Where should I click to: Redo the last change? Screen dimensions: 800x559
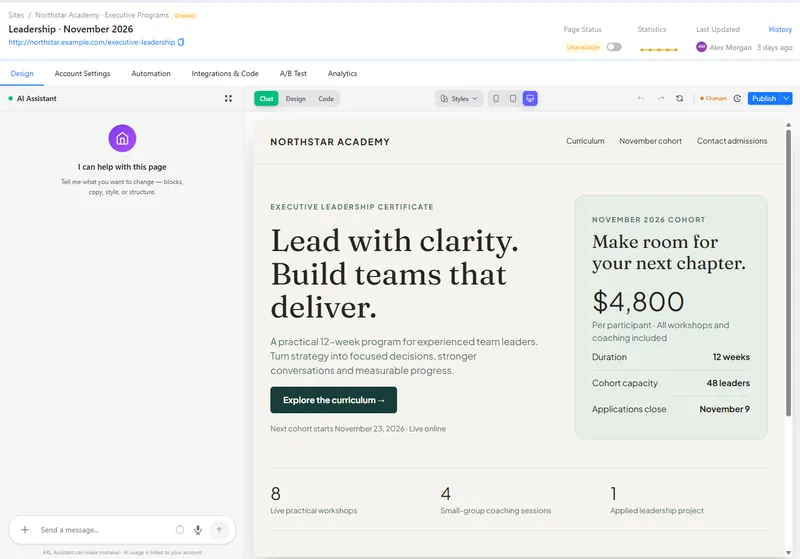[x=661, y=98]
